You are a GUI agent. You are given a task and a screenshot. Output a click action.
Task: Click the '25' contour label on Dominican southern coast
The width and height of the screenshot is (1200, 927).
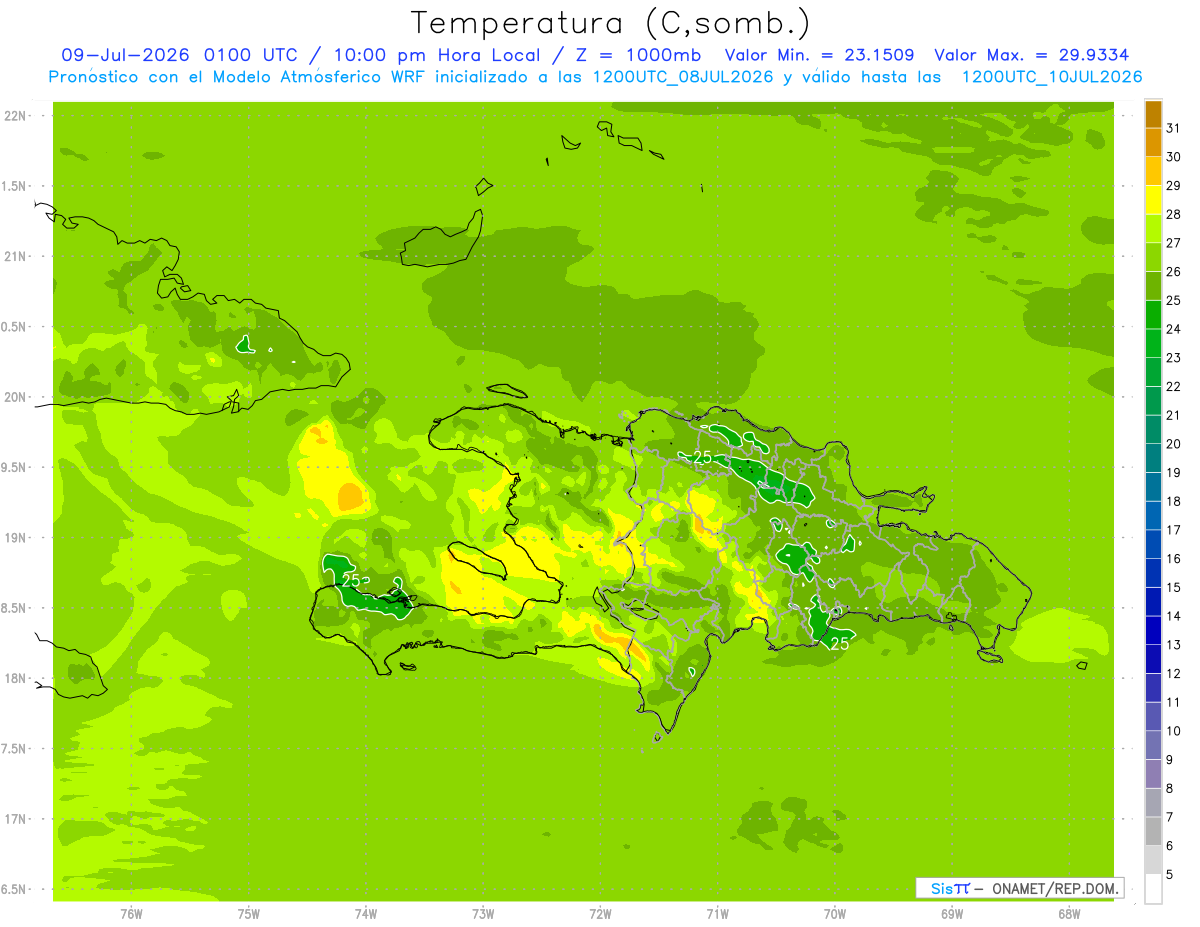(x=840, y=643)
